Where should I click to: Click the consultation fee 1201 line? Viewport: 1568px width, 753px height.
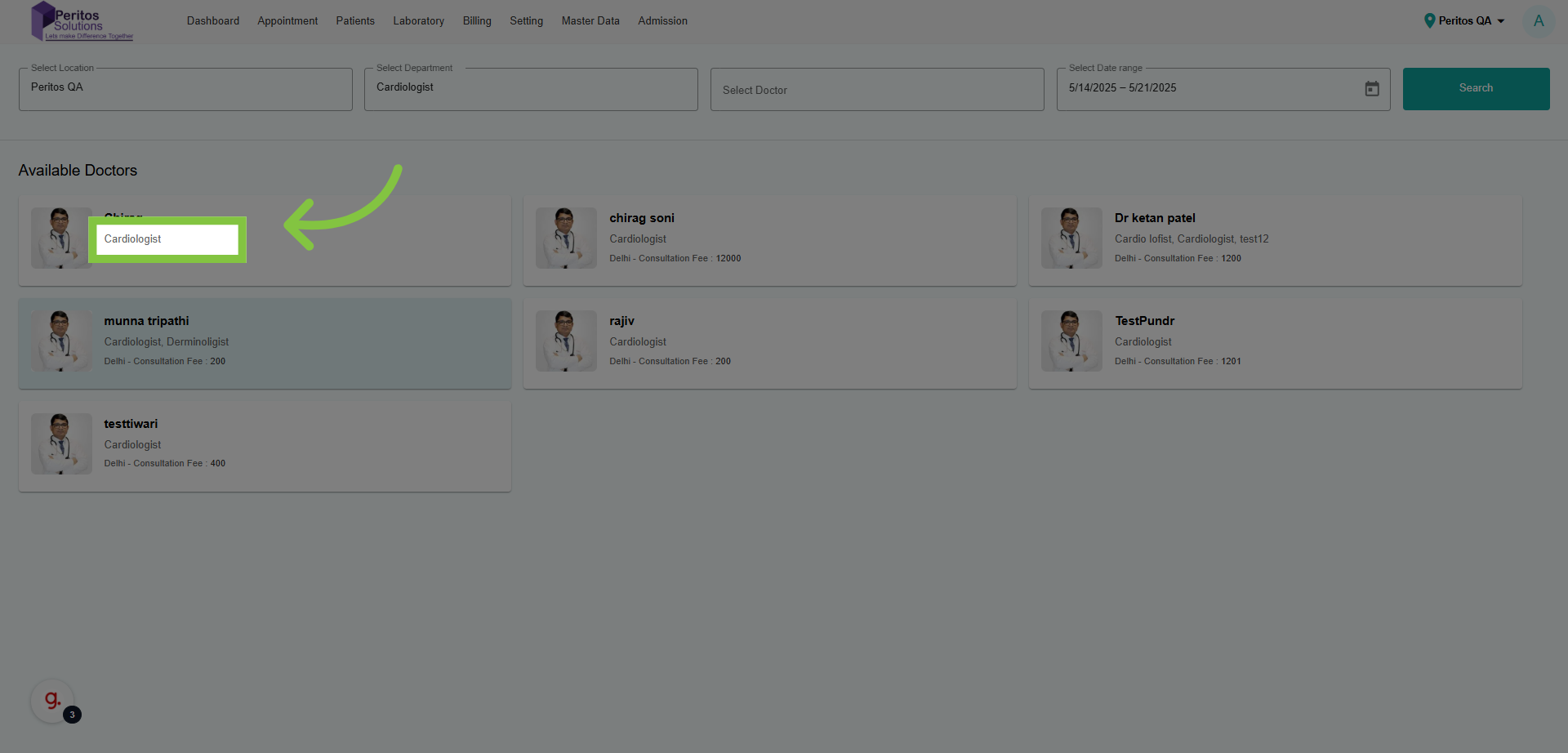pos(1178,361)
